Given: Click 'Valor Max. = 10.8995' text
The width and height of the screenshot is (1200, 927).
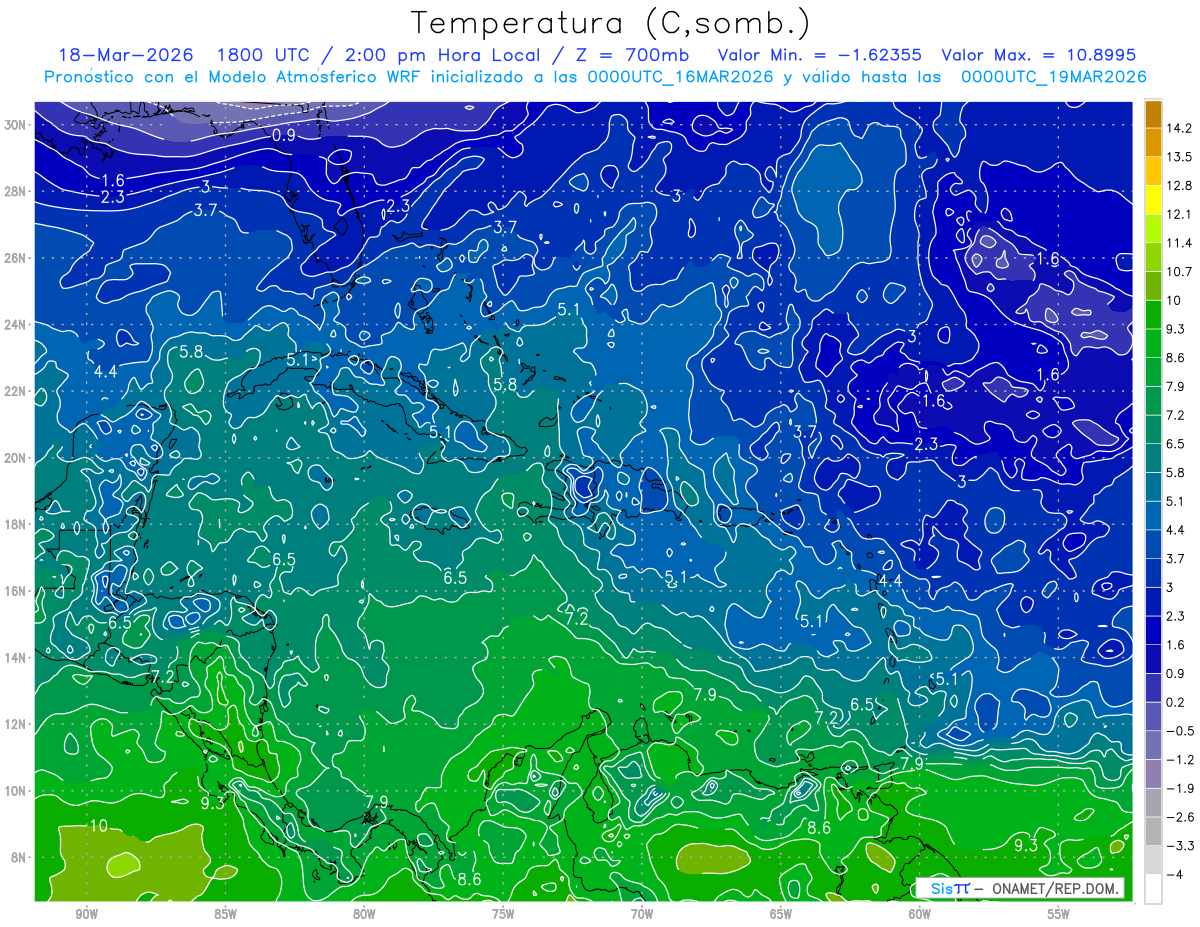Looking at the screenshot, I should point(1039,55).
